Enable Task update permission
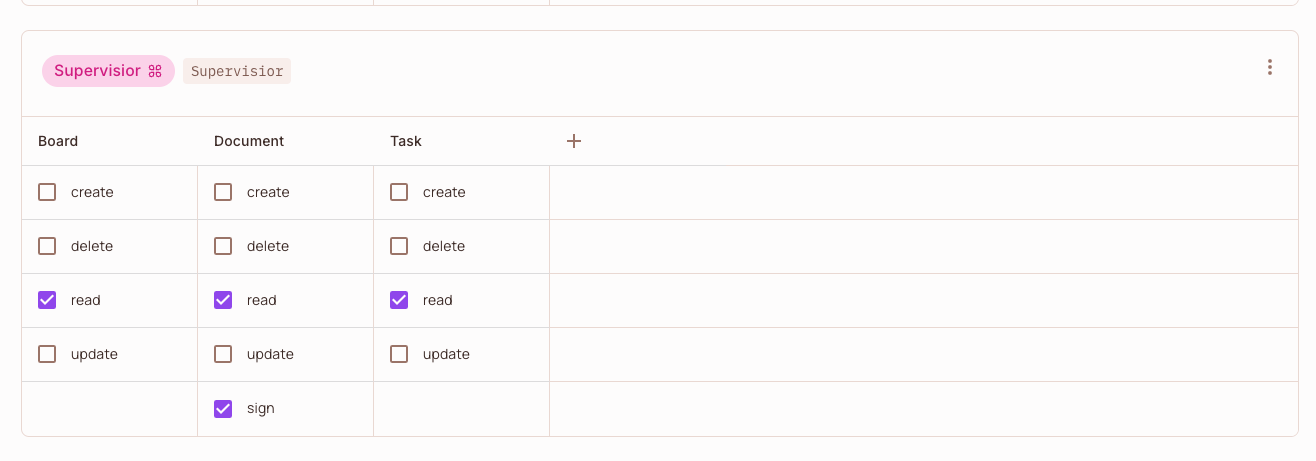 [x=399, y=354]
